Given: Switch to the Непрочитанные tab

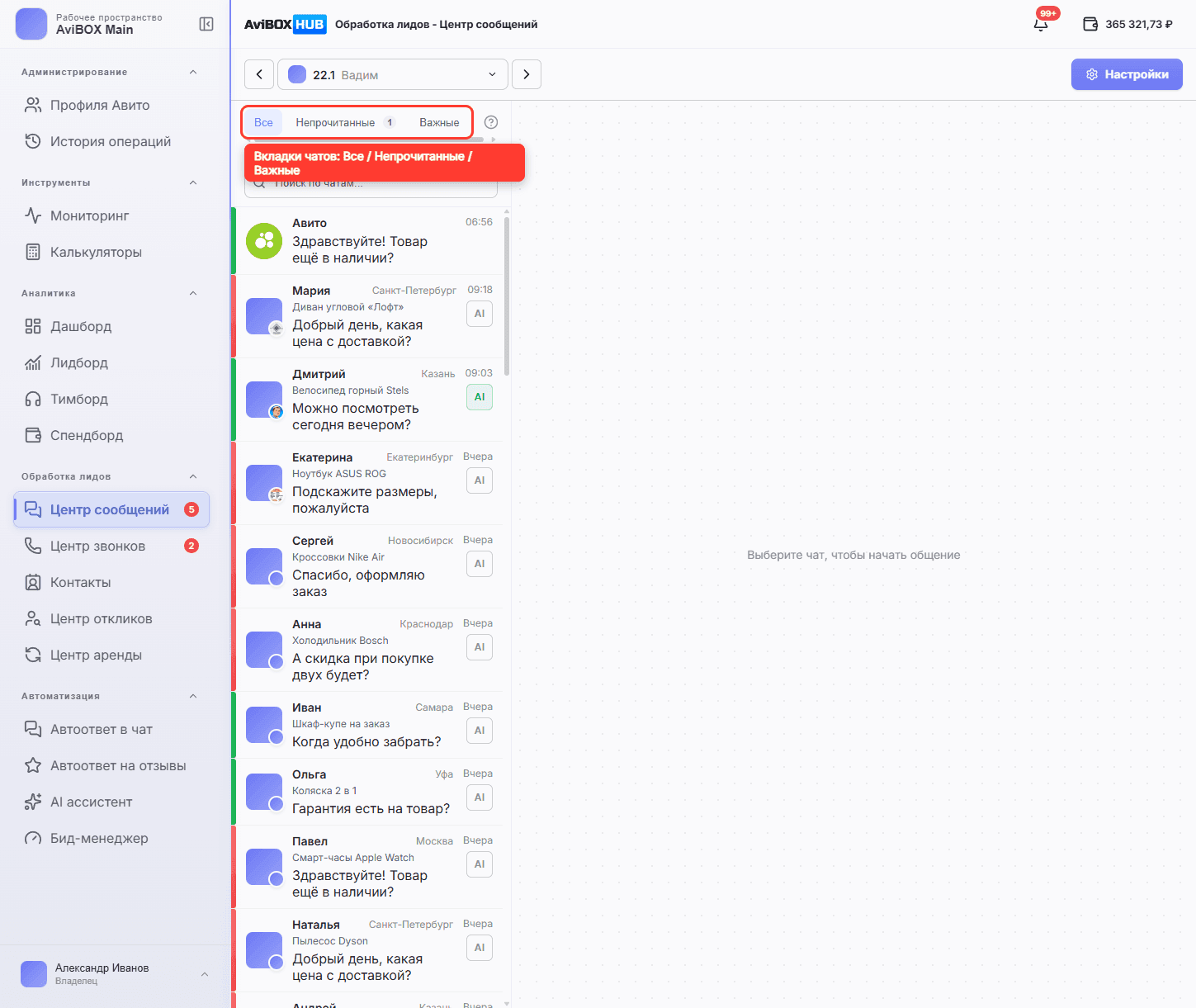Looking at the screenshot, I should pyautogui.click(x=345, y=122).
